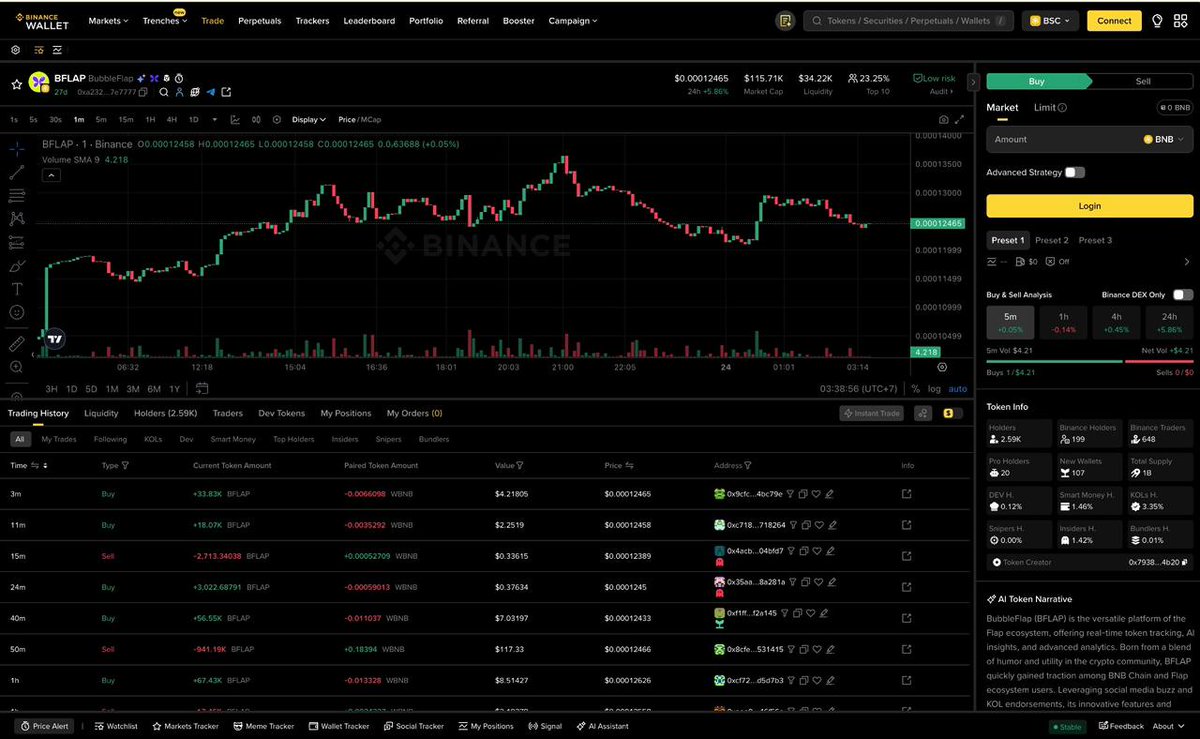
Task: Select the ruler measure tool
Action: 17,344
